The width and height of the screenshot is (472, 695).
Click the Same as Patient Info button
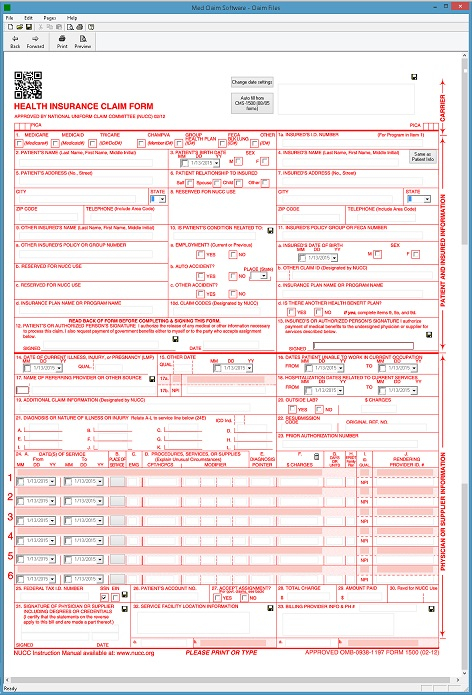pyautogui.click(x=422, y=156)
